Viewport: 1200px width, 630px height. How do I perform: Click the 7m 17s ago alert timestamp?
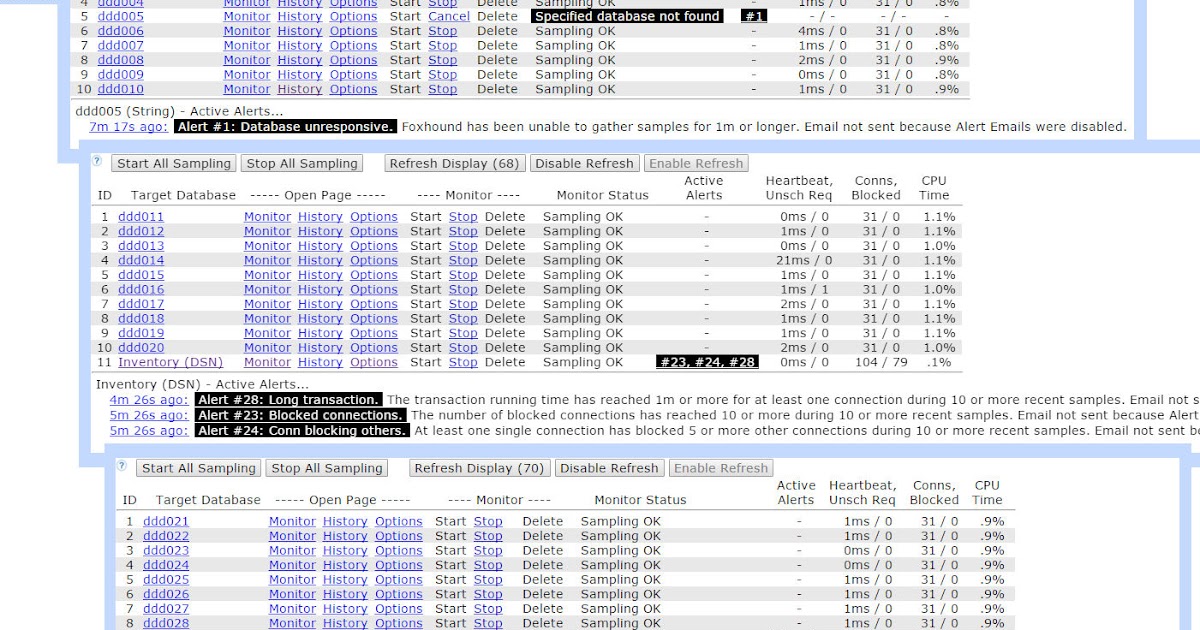click(119, 127)
